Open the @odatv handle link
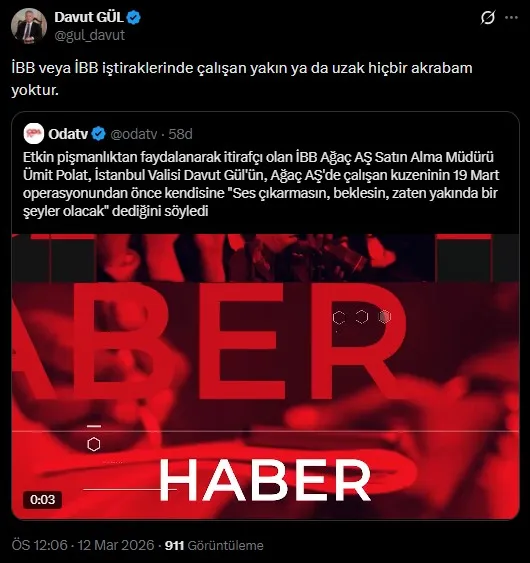Screen dimensions: 530x563 pyautogui.click(x=134, y=134)
